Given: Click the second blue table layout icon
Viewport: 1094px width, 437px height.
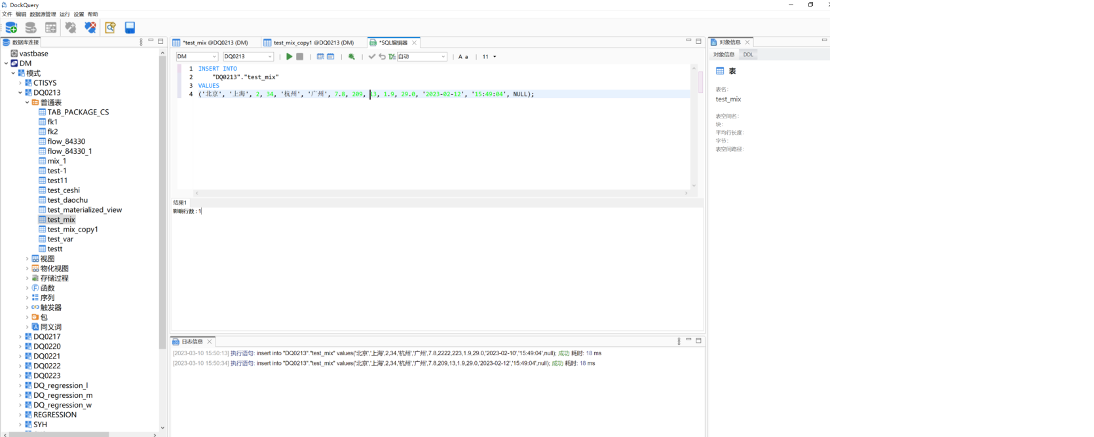Looking at the screenshot, I should (331, 57).
